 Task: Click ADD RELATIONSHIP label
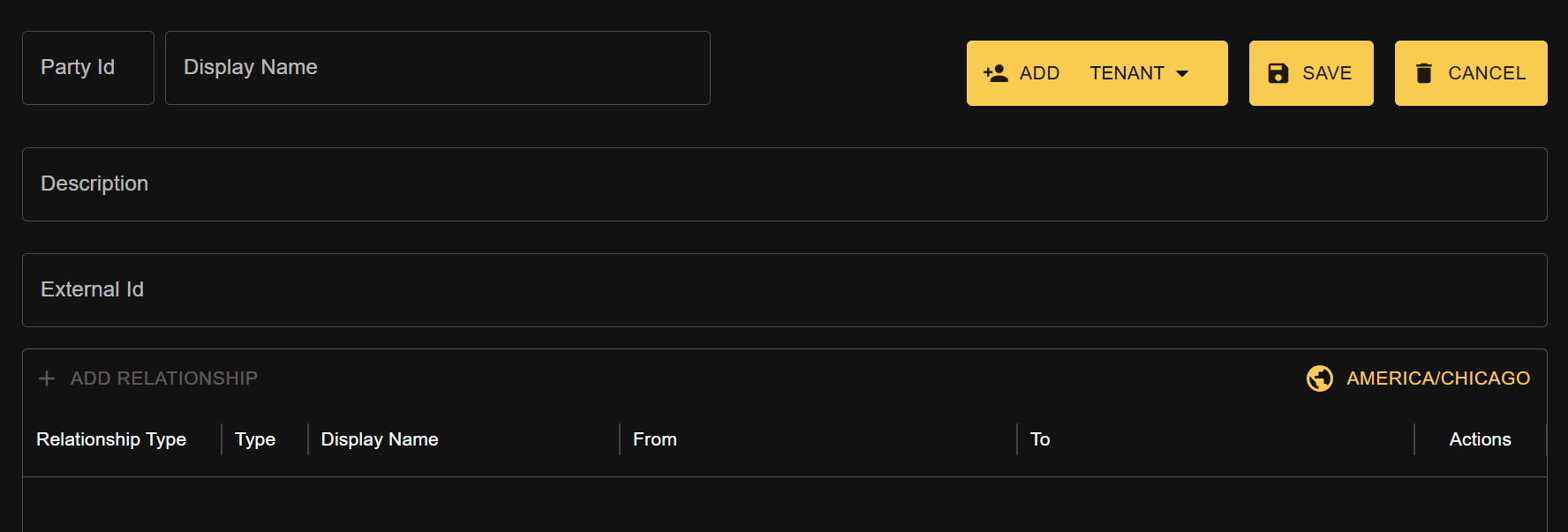click(164, 378)
